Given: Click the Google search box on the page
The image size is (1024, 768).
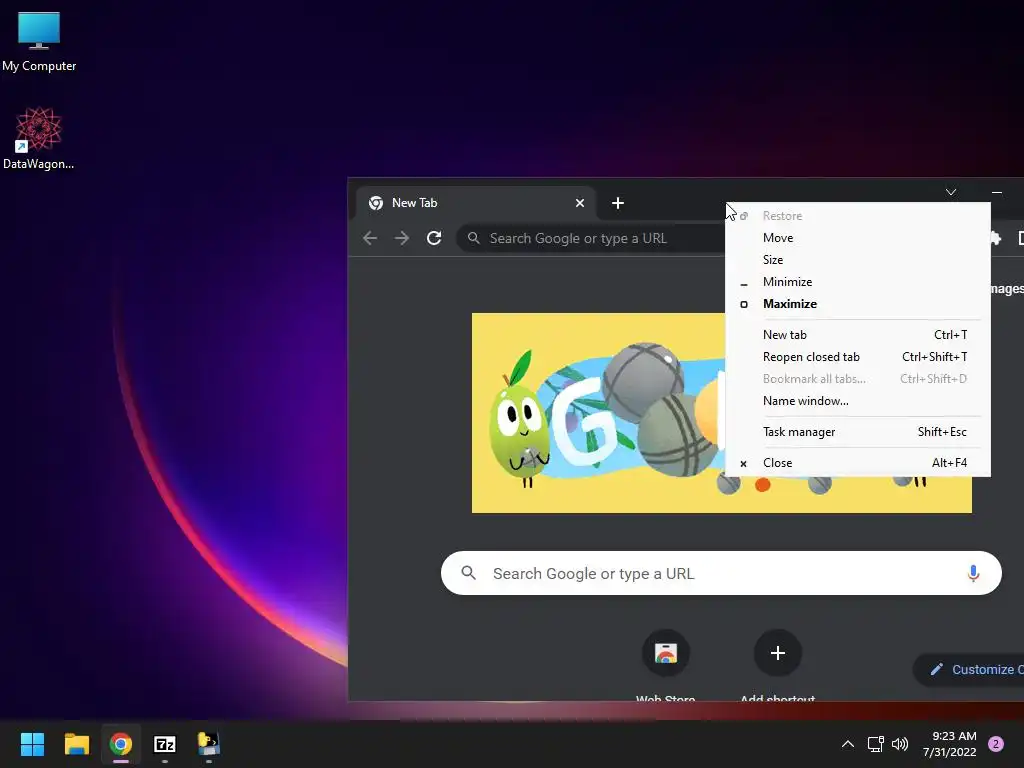Looking at the screenshot, I should click(x=721, y=573).
